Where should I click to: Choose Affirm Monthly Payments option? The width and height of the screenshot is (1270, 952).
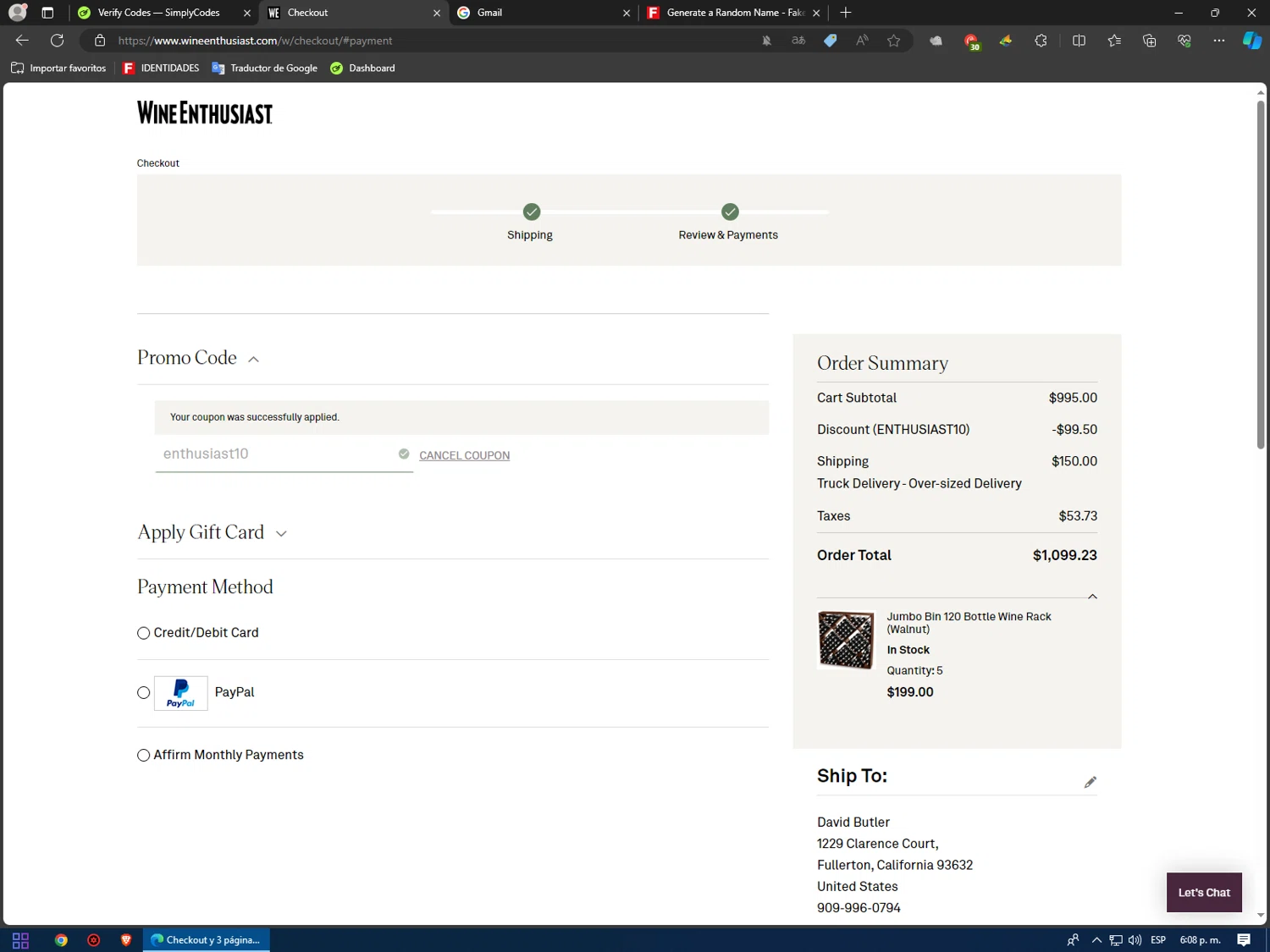coord(143,756)
